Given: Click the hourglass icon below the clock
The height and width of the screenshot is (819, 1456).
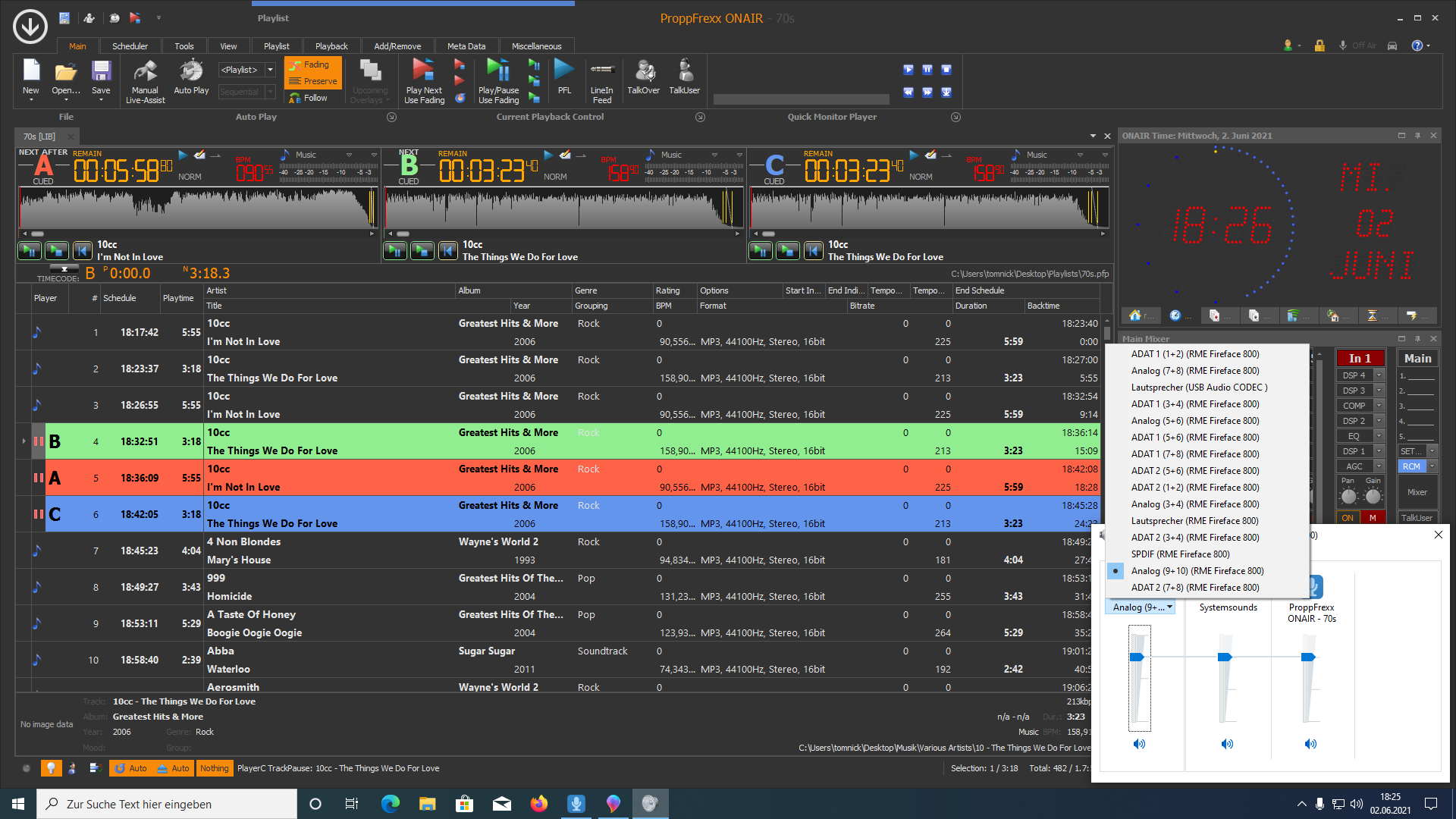Looking at the screenshot, I should coord(1372,315).
